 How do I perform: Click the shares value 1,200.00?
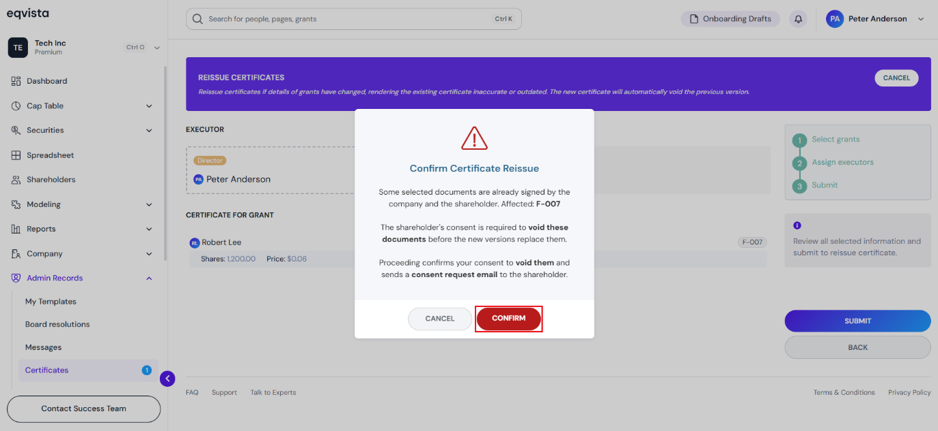pyautogui.click(x=241, y=259)
